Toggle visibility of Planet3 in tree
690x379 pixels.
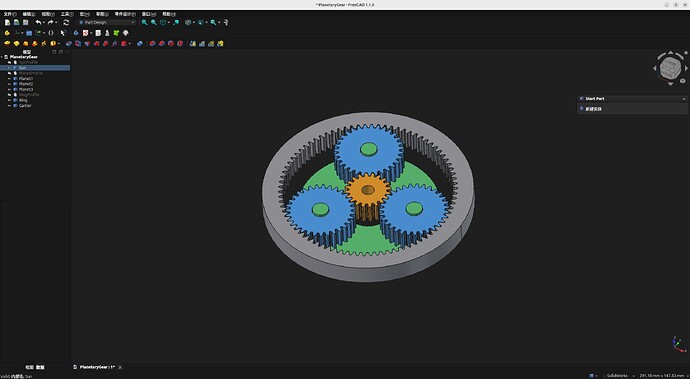pos(9,89)
